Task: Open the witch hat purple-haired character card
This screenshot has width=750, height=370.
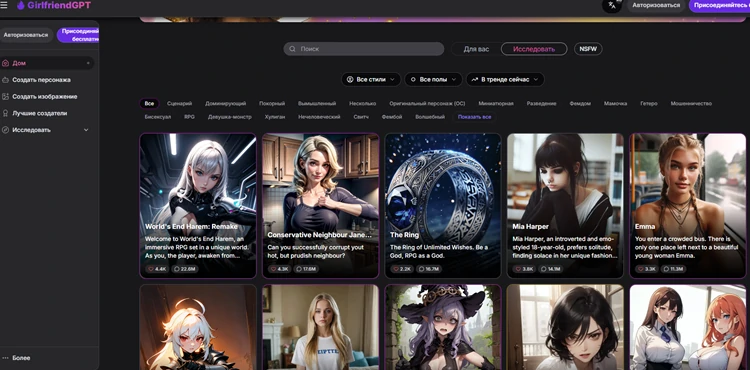Action: point(443,327)
